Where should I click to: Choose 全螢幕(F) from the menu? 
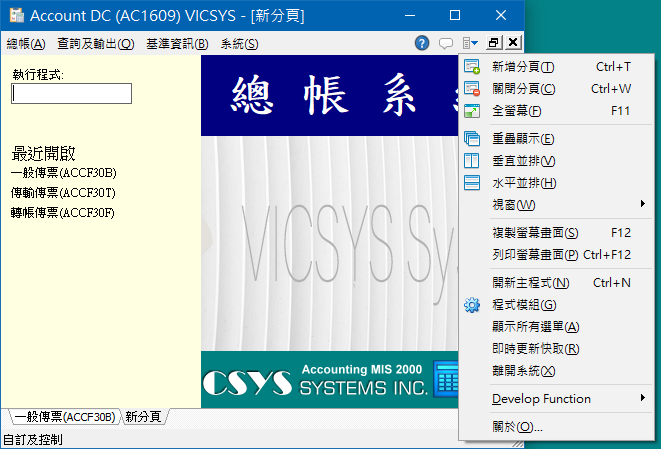556,111
